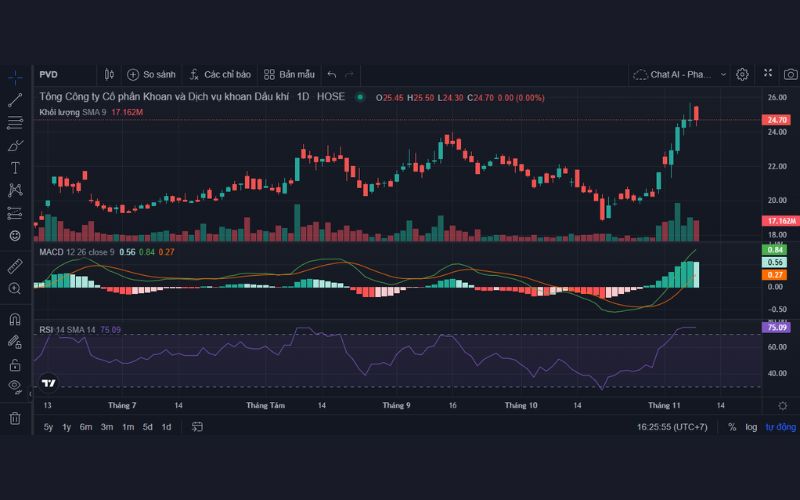Click the zoom in magnifier tool
The image size is (800, 500).
(x=15, y=289)
